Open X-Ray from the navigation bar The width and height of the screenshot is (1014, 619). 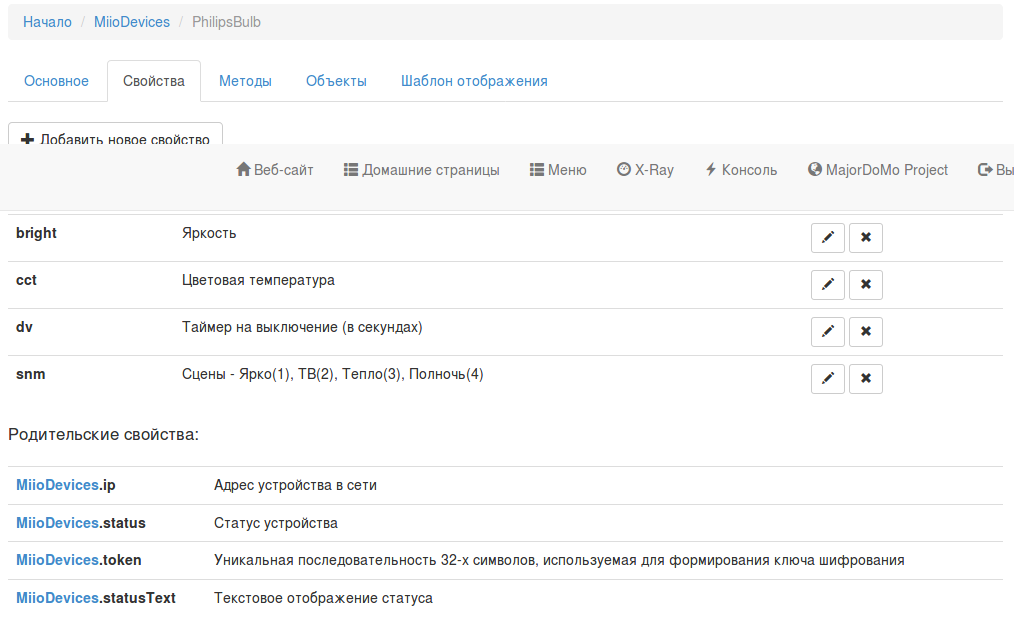point(645,169)
